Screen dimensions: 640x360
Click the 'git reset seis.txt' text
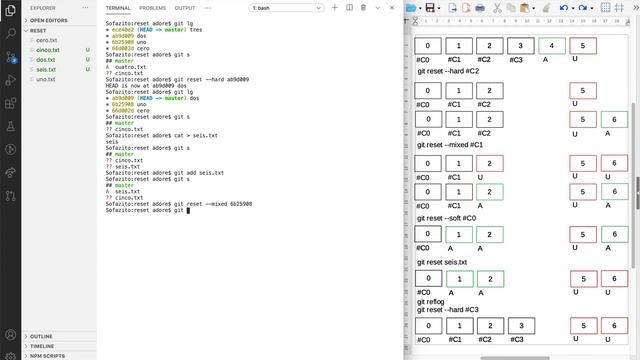442,262
